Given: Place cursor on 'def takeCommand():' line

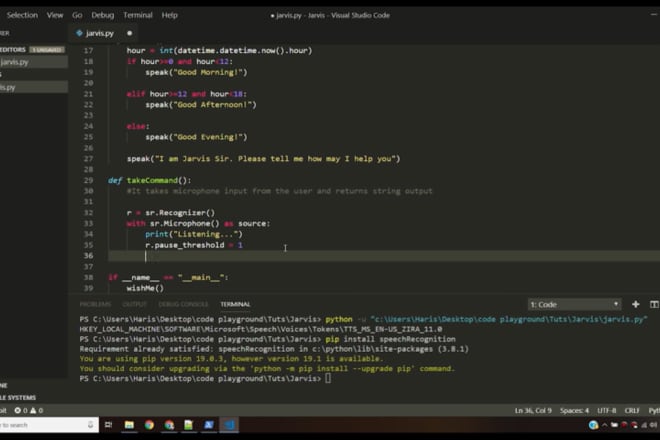Looking at the screenshot, I should 149,180.
